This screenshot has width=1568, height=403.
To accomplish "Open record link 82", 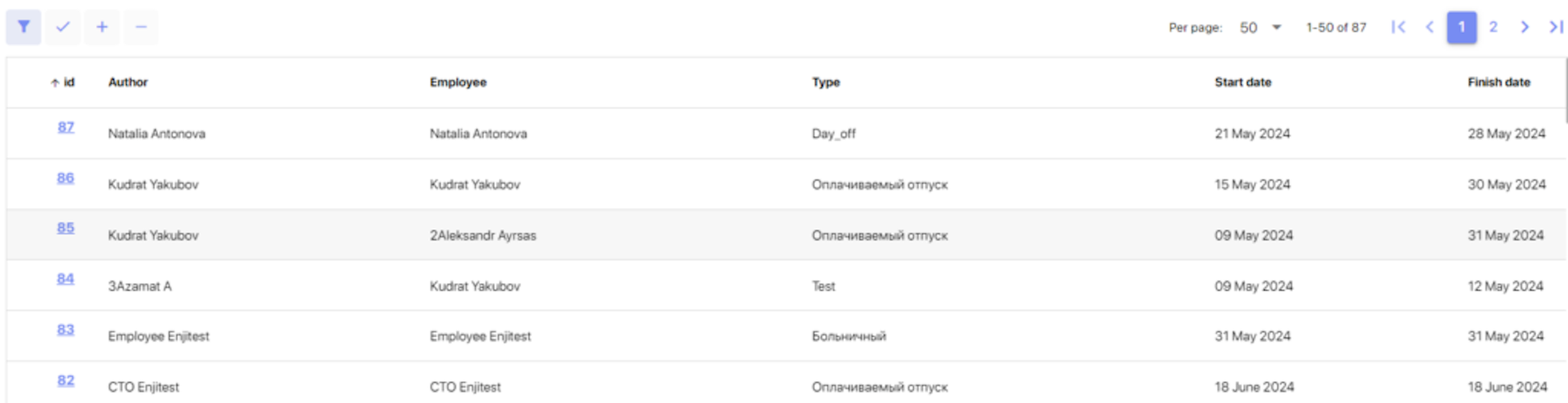I will 66,381.
